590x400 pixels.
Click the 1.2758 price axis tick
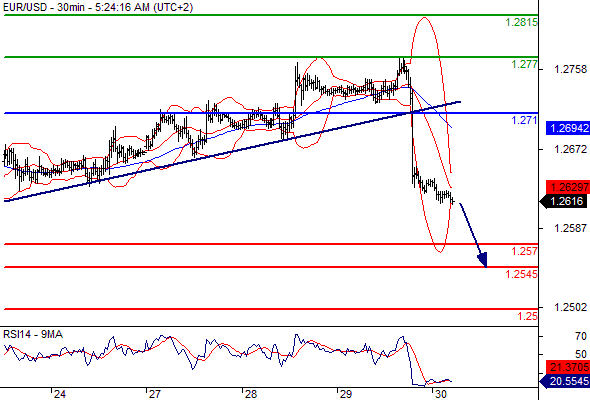coord(570,69)
